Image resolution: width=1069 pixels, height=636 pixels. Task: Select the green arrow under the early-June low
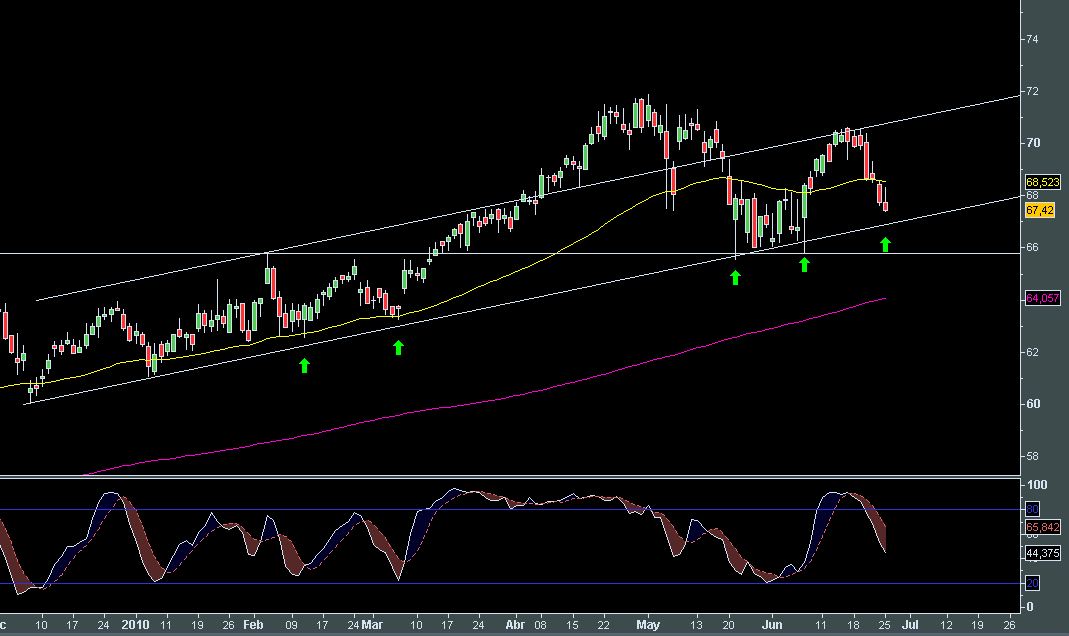pyautogui.click(x=804, y=264)
